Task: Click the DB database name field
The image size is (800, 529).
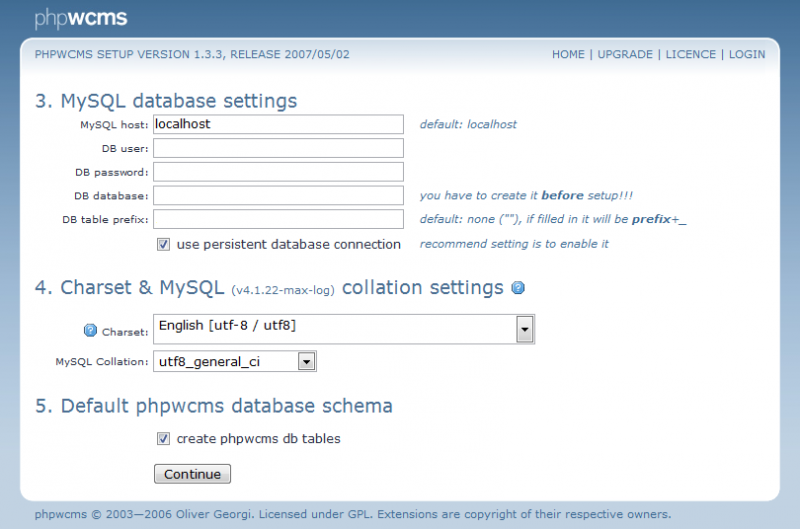Action: click(278, 195)
